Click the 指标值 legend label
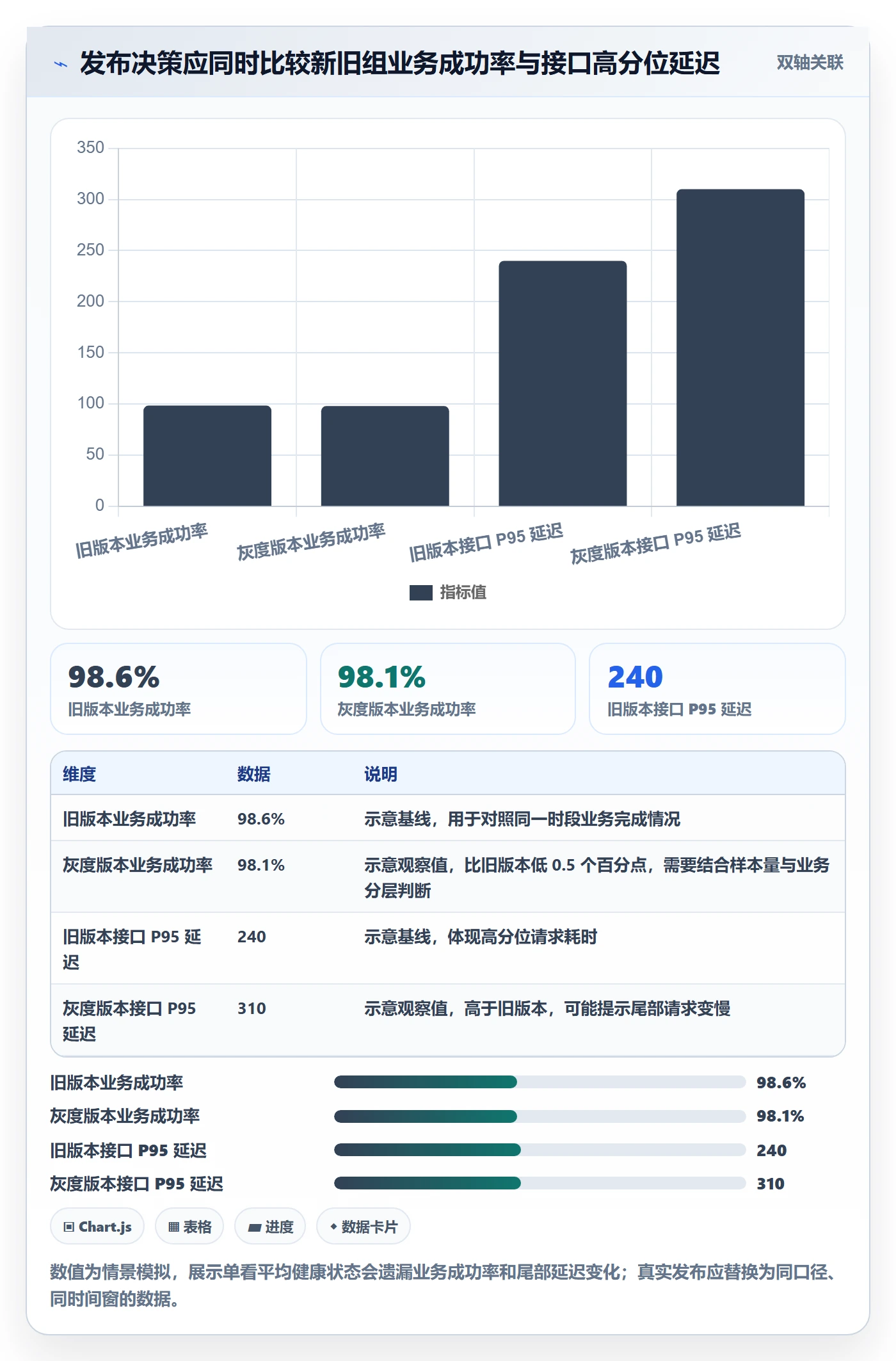 463,593
